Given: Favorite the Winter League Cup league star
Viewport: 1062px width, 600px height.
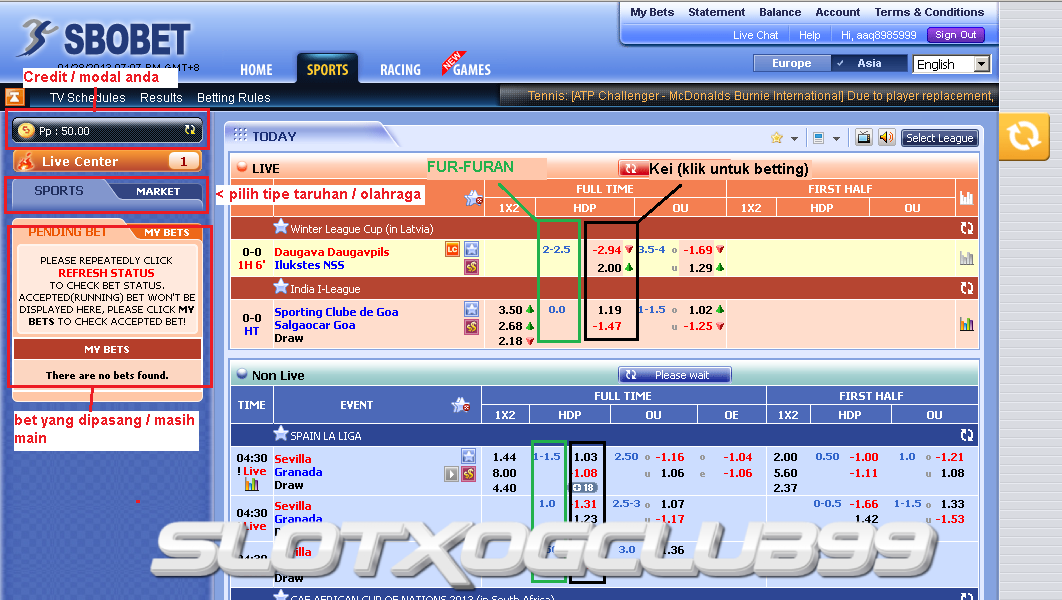Looking at the screenshot, I should [x=280, y=227].
